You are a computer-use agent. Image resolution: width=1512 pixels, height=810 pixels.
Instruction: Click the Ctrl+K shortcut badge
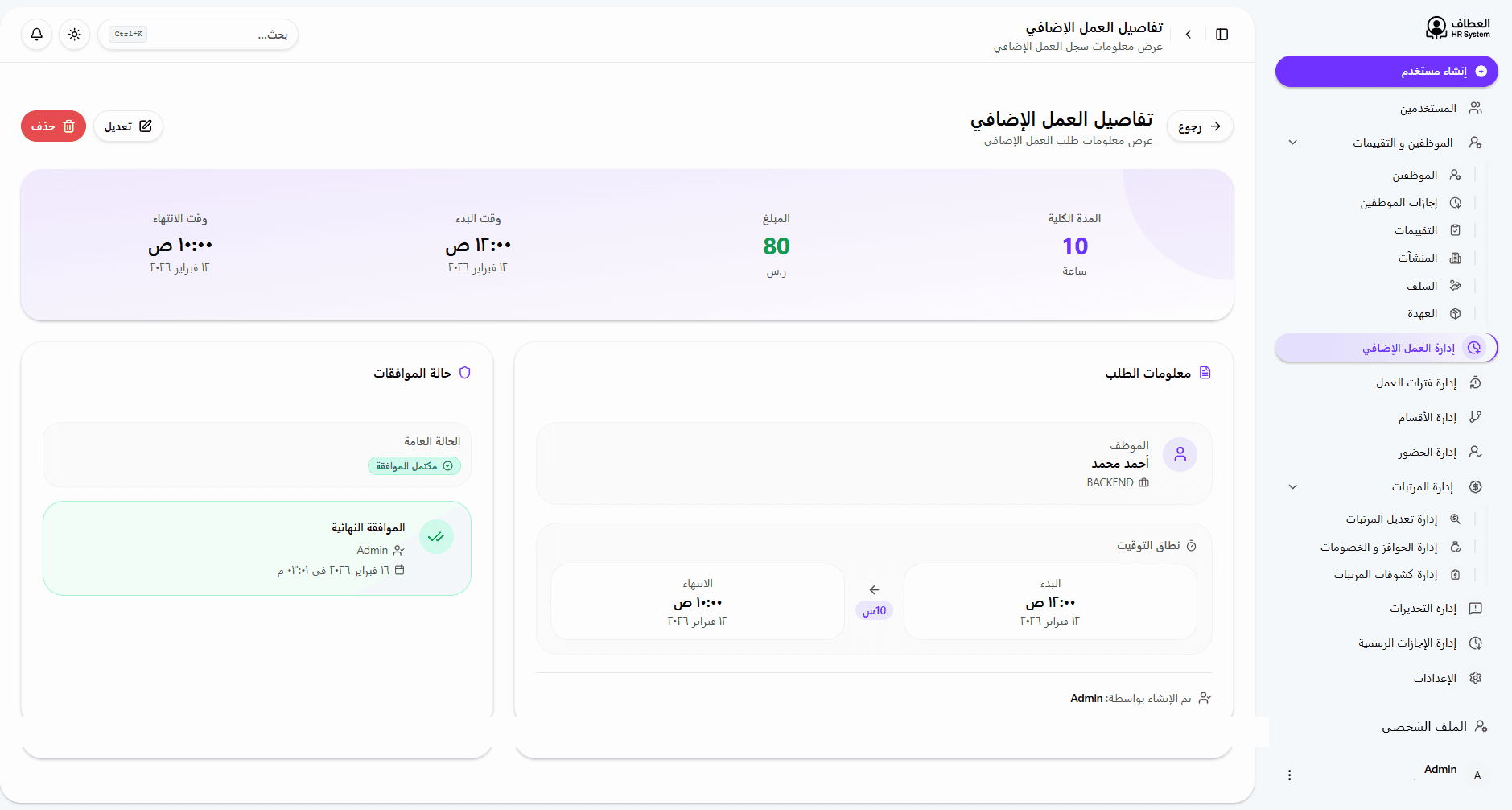[x=128, y=35]
